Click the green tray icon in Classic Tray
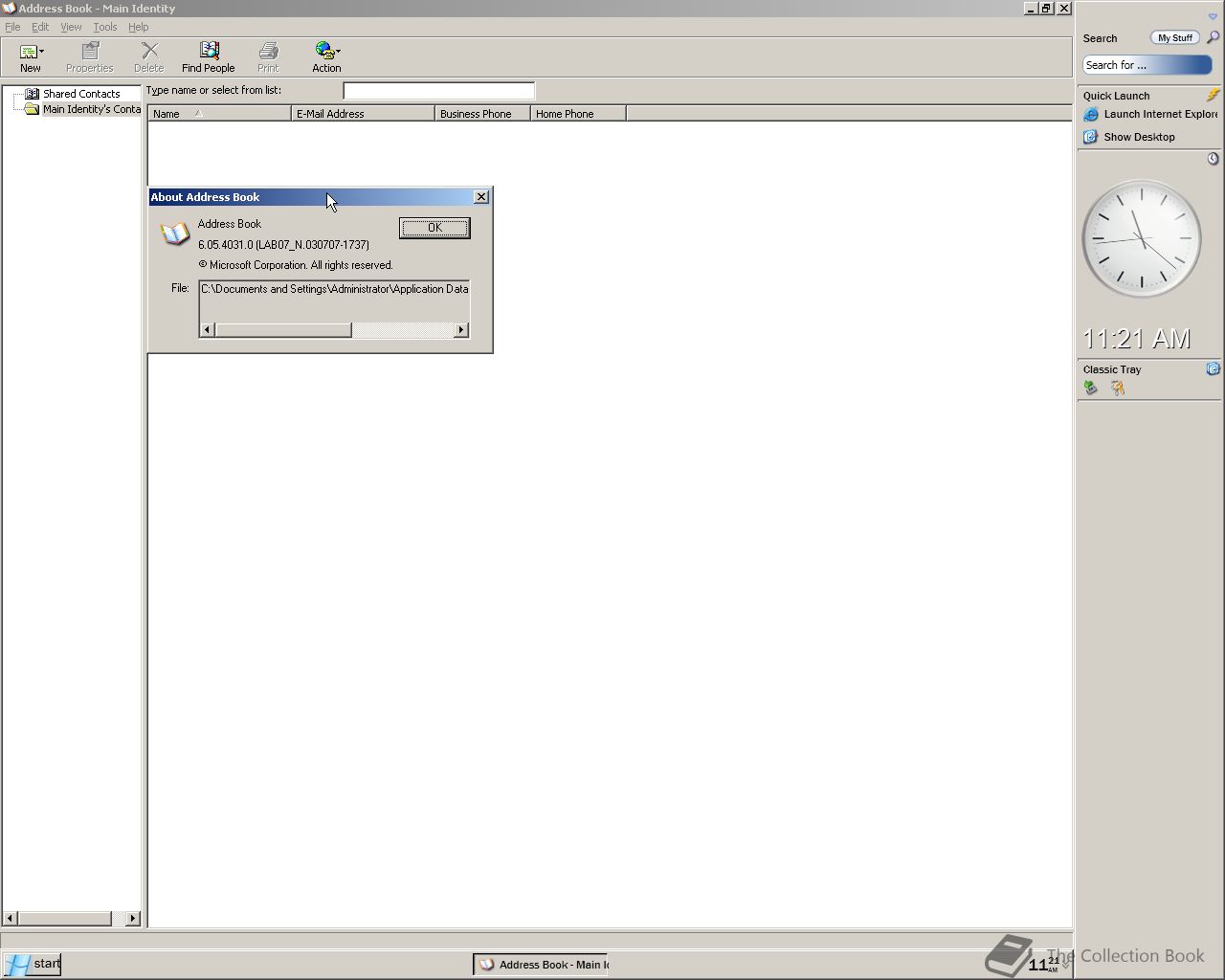The height and width of the screenshot is (980, 1225). (x=1090, y=388)
